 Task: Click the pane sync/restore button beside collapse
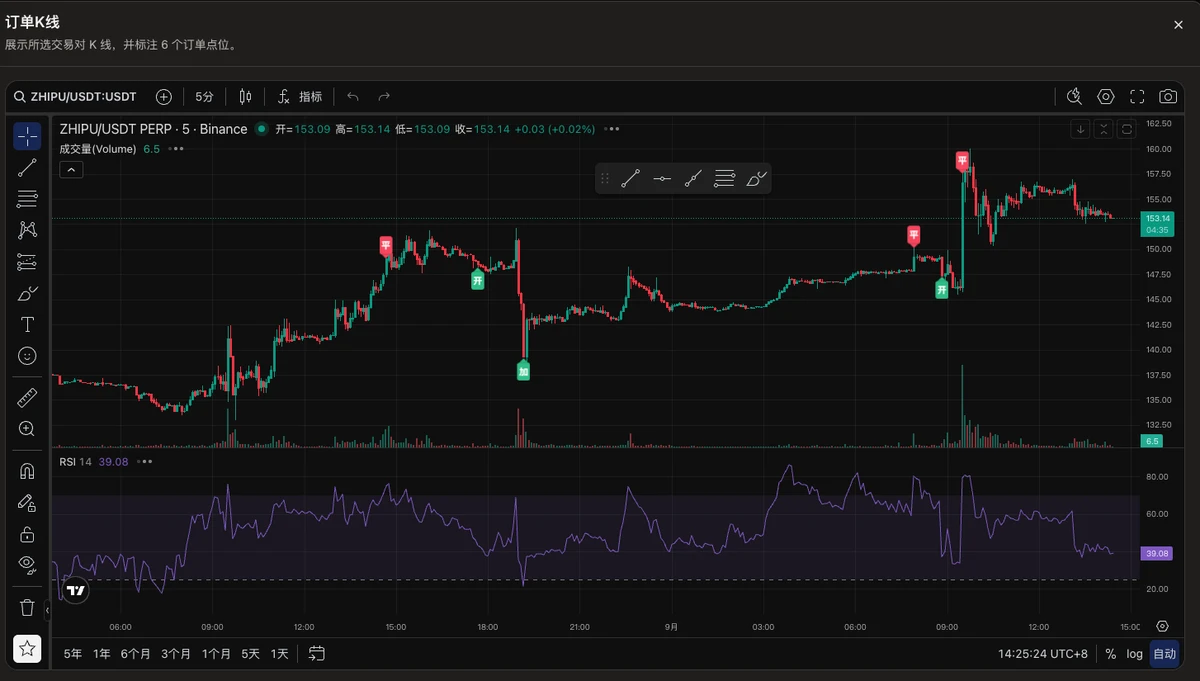(x=1126, y=129)
